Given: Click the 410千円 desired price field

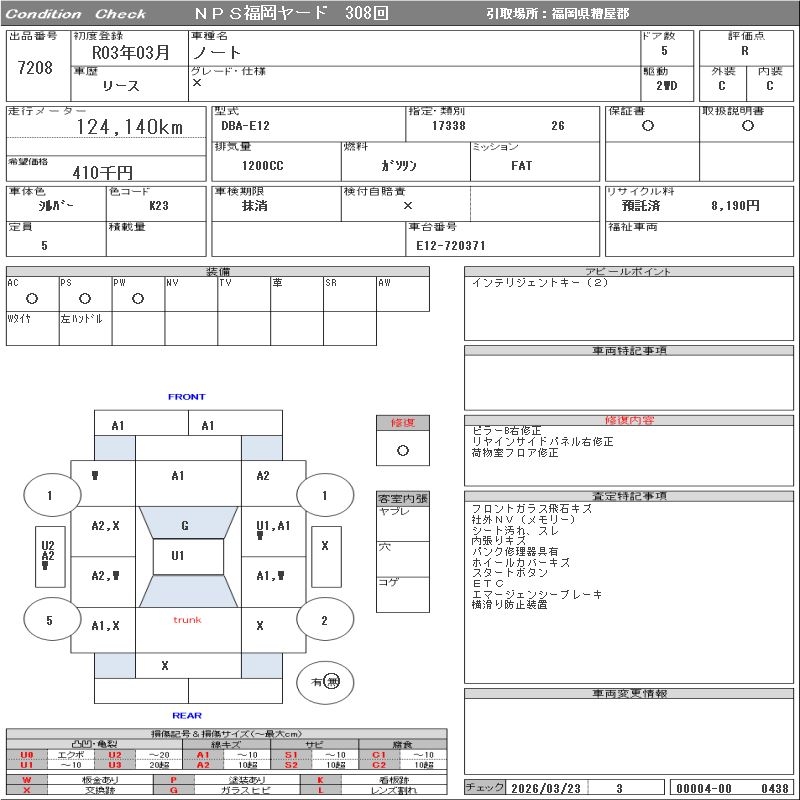Looking at the screenshot, I should 104,172.
